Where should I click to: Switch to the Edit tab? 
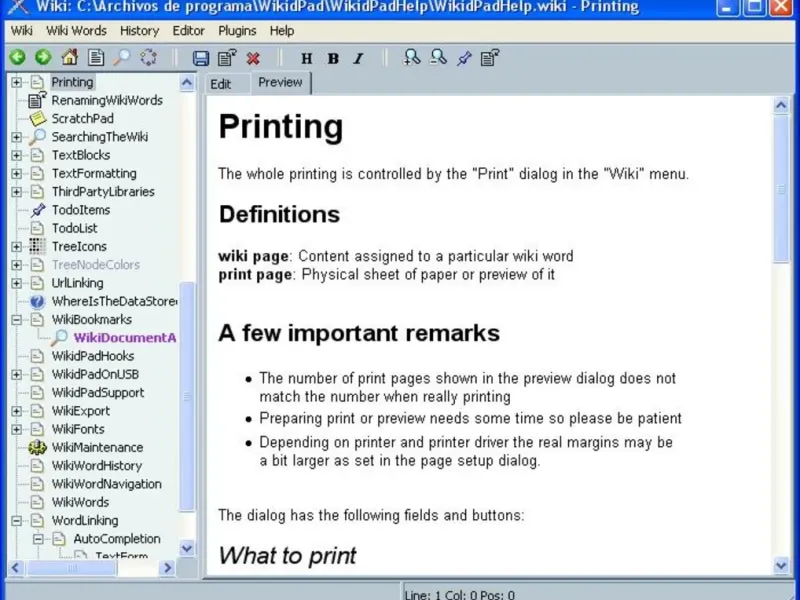pyautogui.click(x=221, y=84)
